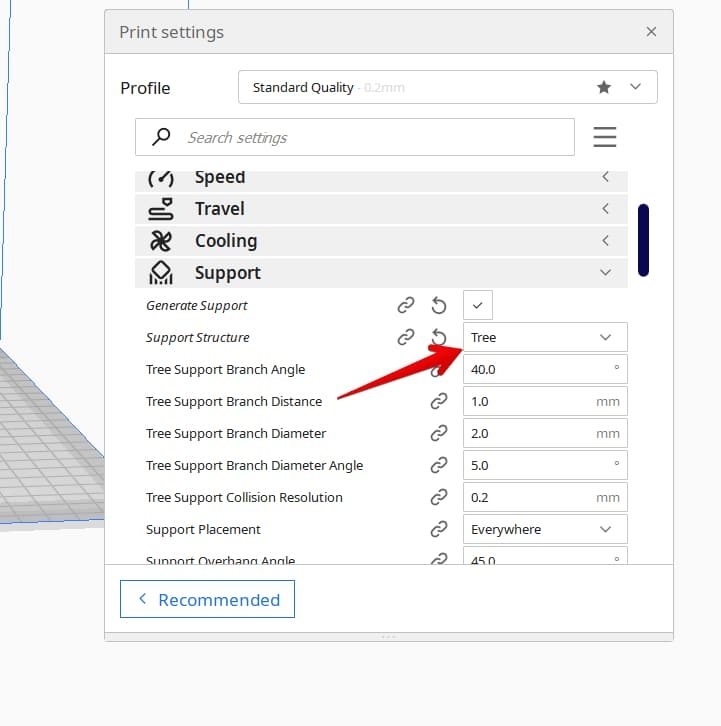Select the Tree Support Branch Diameter label

pos(236,433)
